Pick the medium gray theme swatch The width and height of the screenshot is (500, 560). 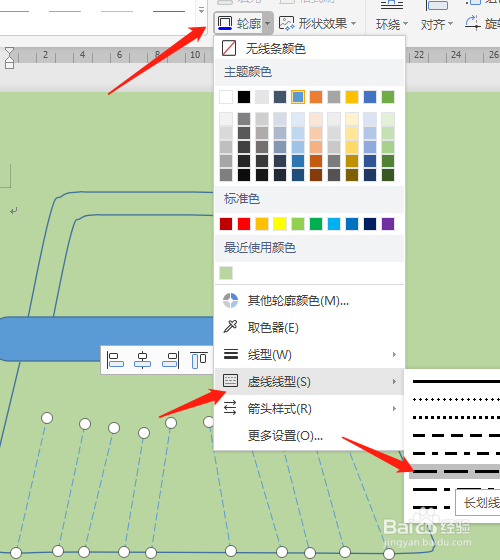(334, 97)
